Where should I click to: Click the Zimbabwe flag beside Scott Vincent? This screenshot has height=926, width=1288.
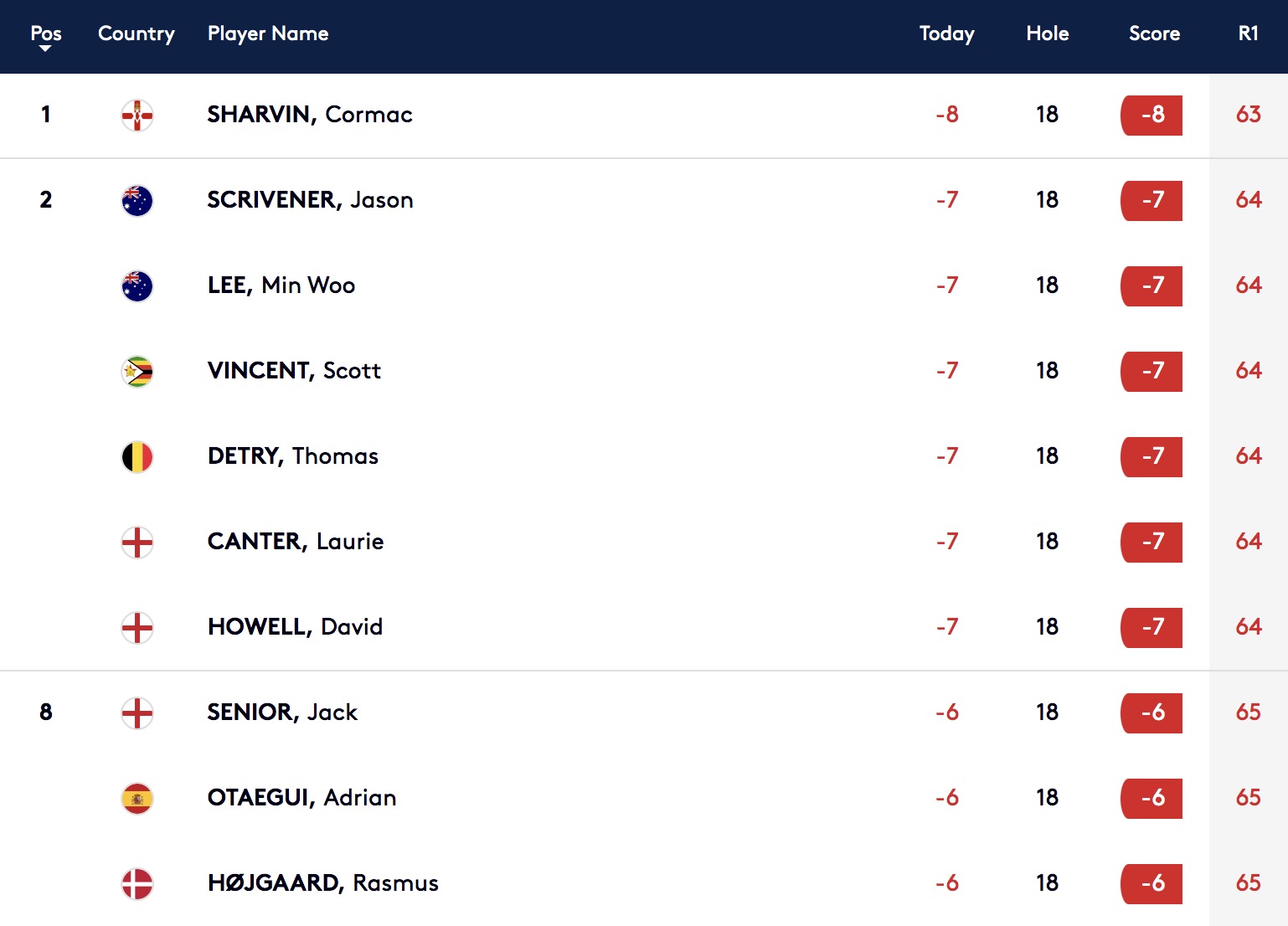tap(137, 371)
